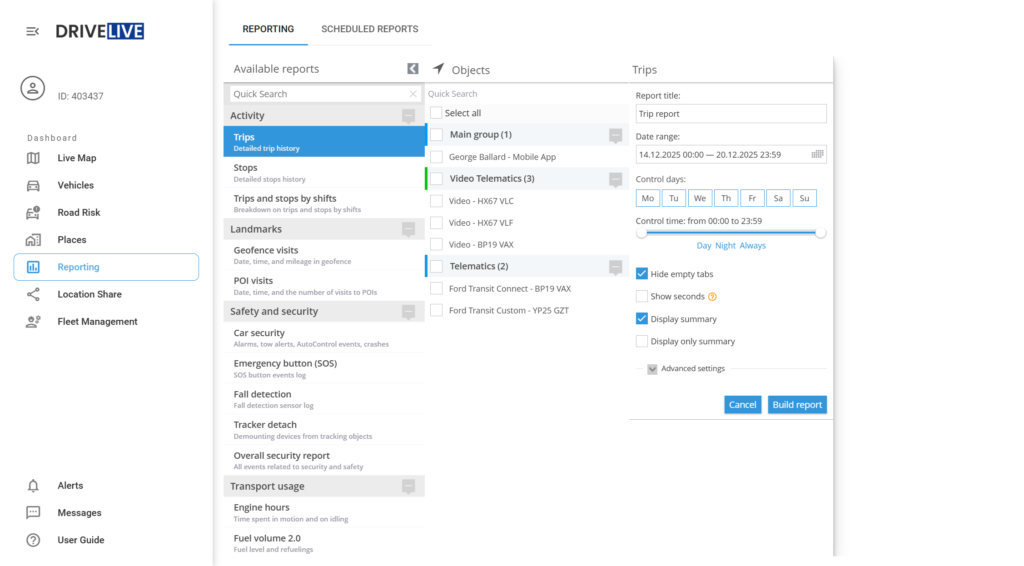Open calendar picker for date range
Viewport: 1024px width, 566px height.
click(817, 154)
